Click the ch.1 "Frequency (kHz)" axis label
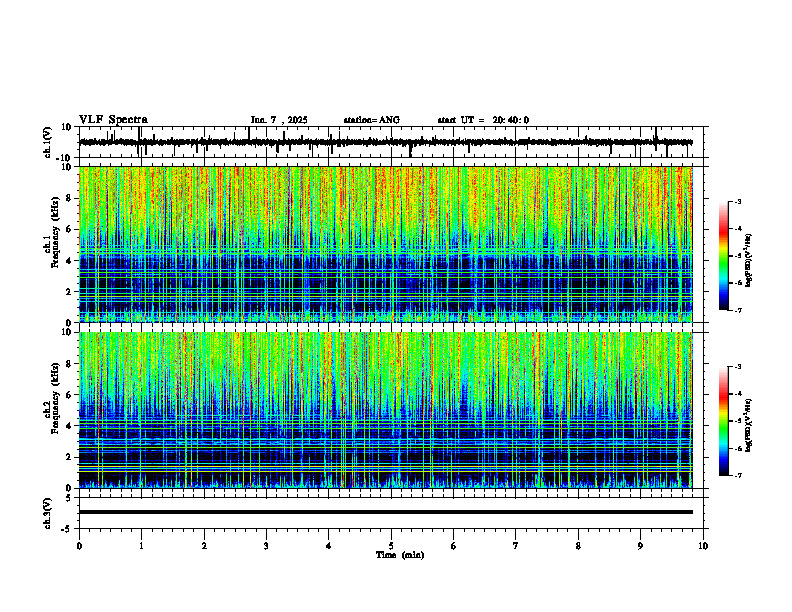792x612 pixels. tap(55, 233)
